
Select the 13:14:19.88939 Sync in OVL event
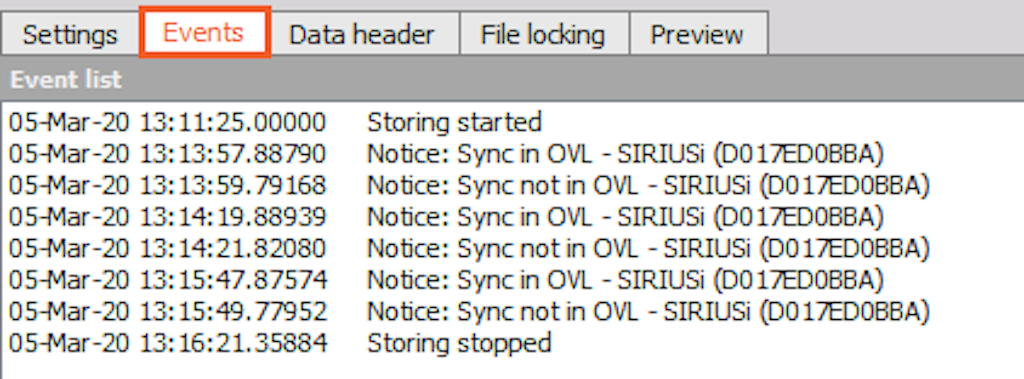512,216
